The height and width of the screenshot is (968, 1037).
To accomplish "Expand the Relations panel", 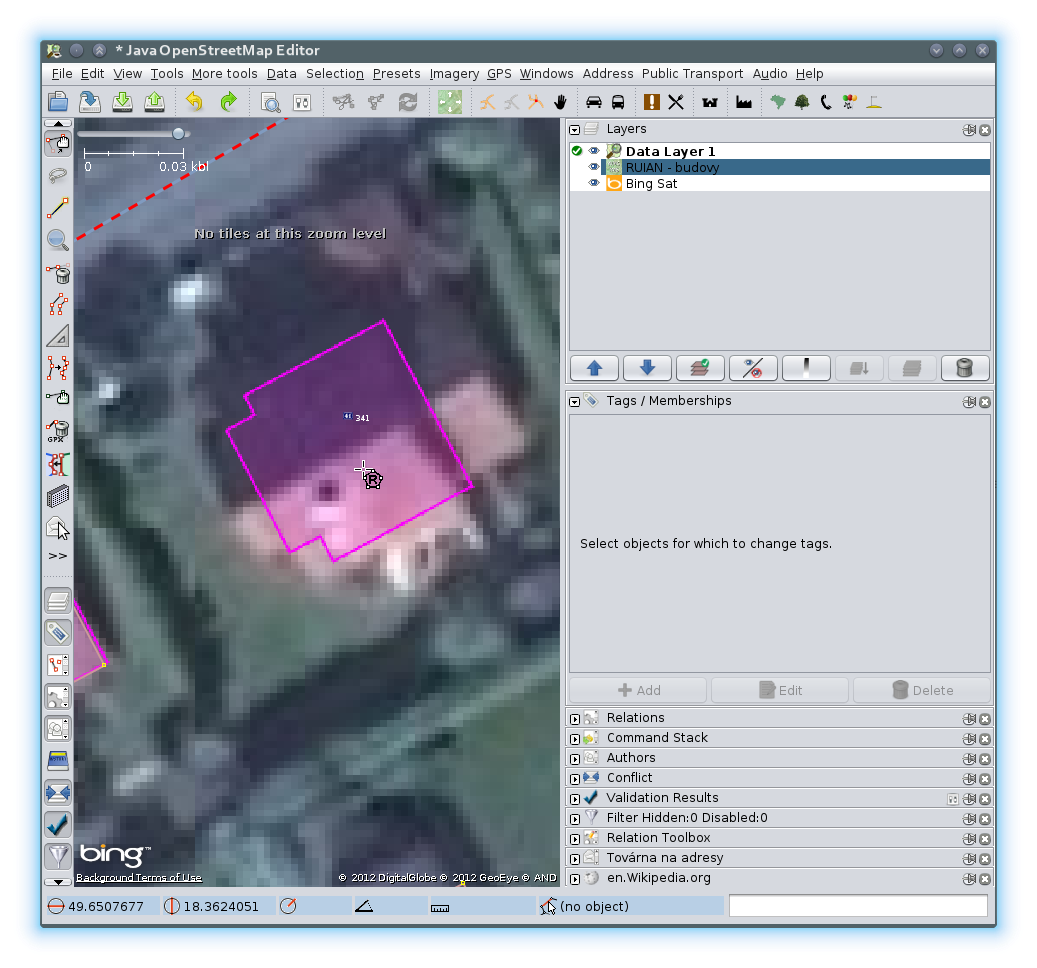I will [x=575, y=719].
